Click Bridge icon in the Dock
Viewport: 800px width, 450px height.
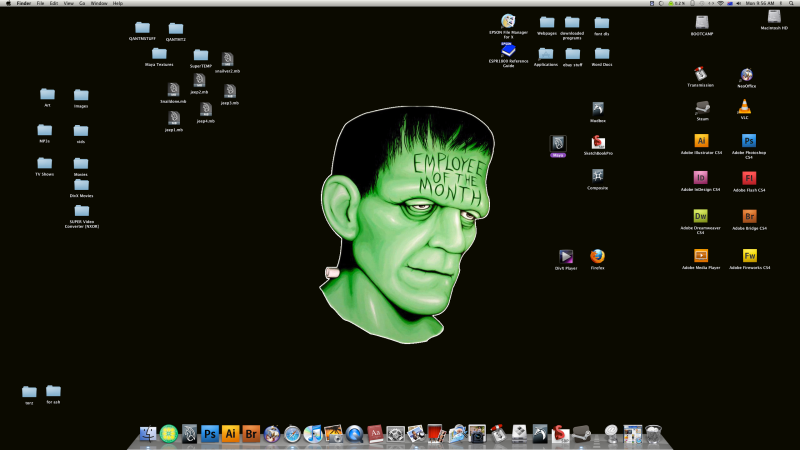tap(251, 434)
